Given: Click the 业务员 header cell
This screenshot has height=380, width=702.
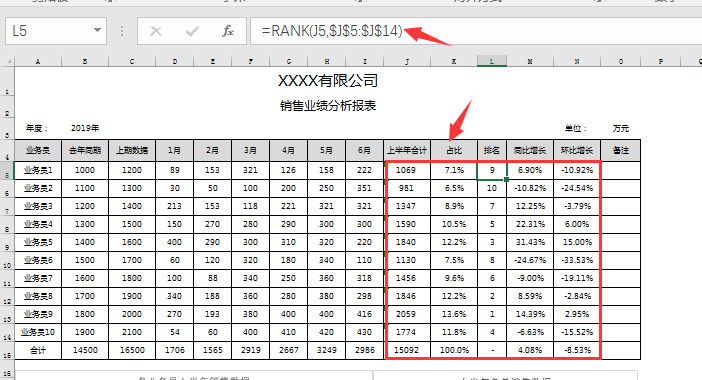Looking at the screenshot, I should [38, 150].
